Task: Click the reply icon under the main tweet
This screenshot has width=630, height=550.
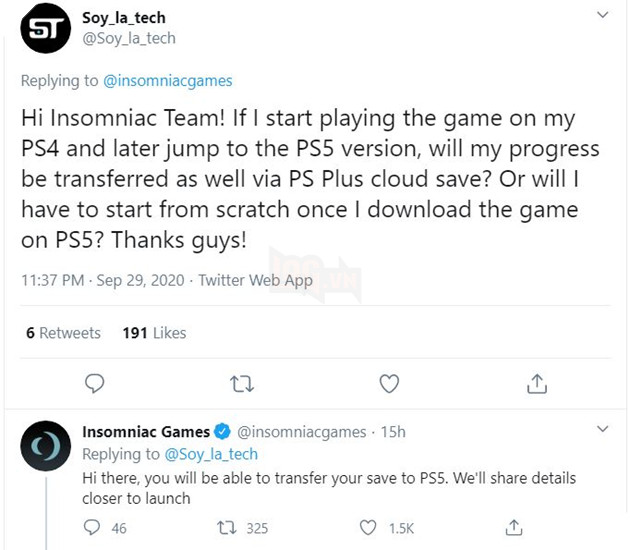Action: click(x=94, y=383)
